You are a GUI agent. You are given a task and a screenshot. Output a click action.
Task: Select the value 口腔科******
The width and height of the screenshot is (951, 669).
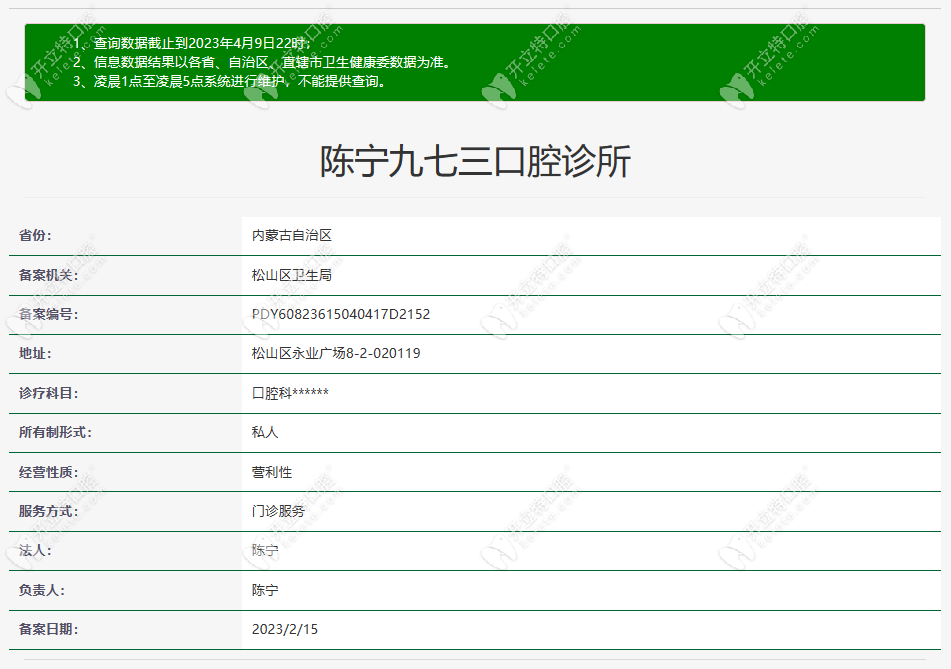(x=291, y=393)
